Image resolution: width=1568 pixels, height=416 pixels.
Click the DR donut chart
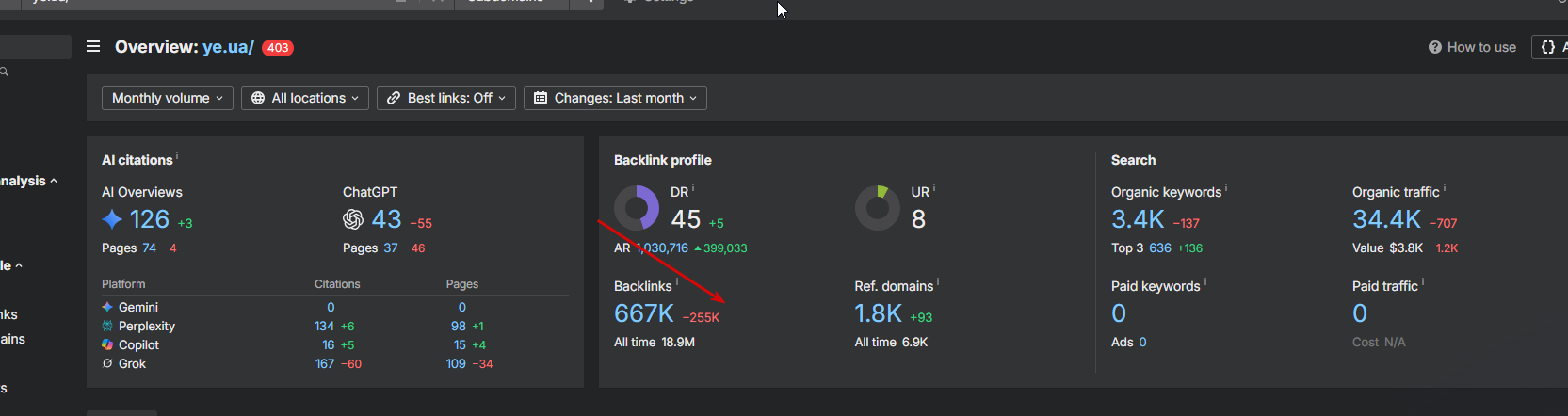637,207
